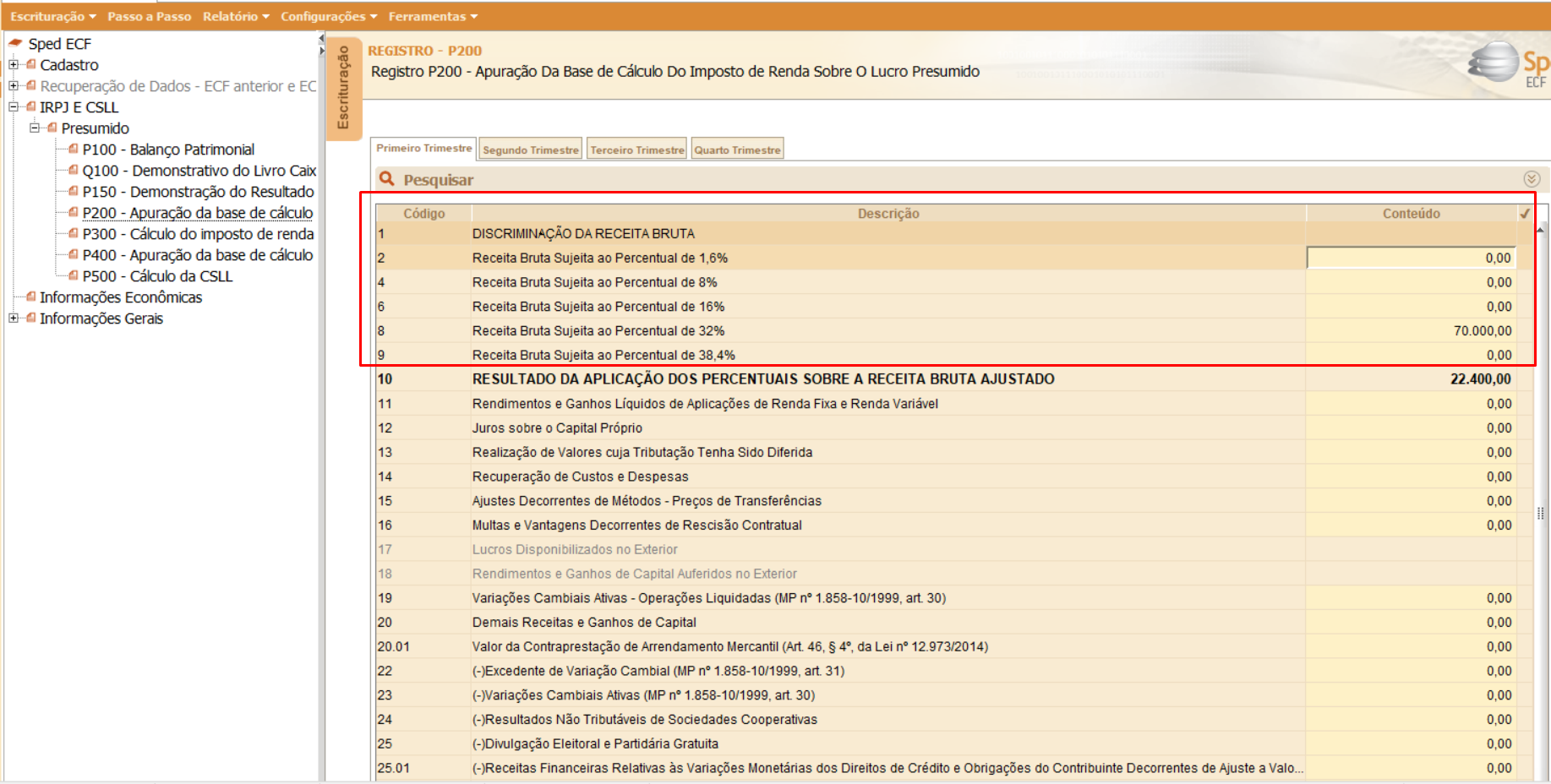
Task: Expand the Informações Gerais tree node
Action: pyautogui.click(x=14, y=318)
